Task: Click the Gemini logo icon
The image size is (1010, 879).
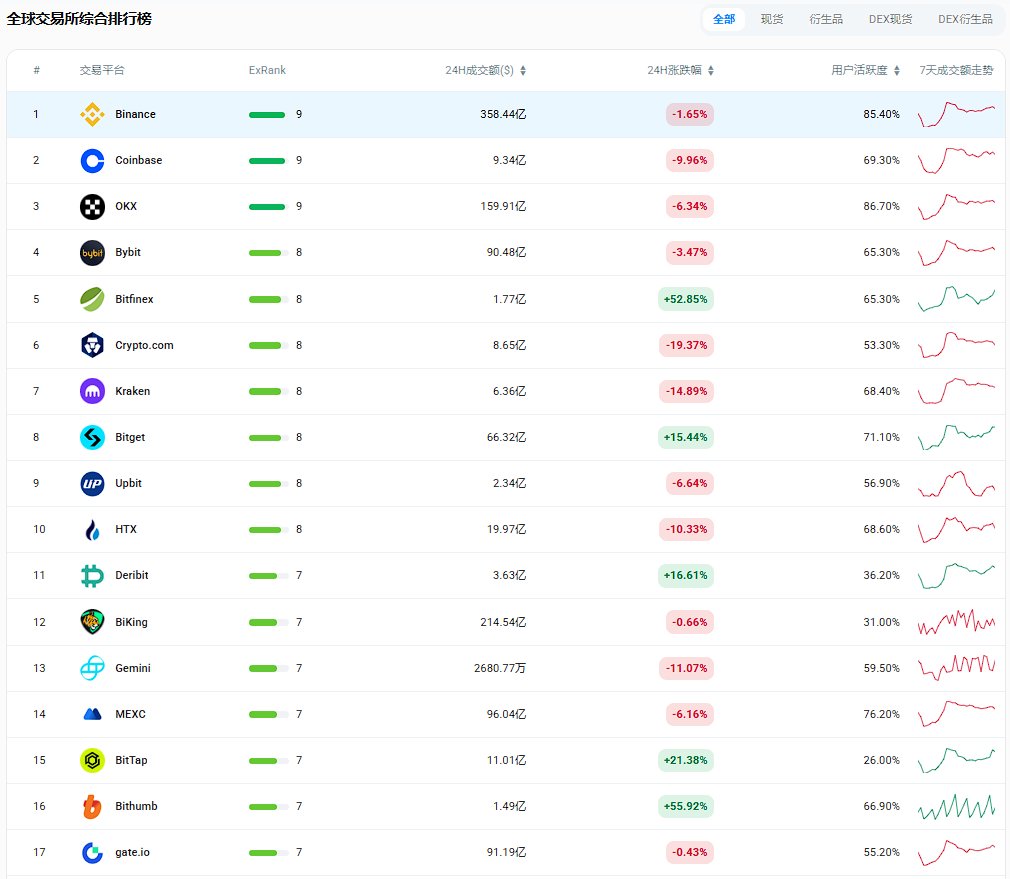Action: pyautogui.click(x=92, y=668)
